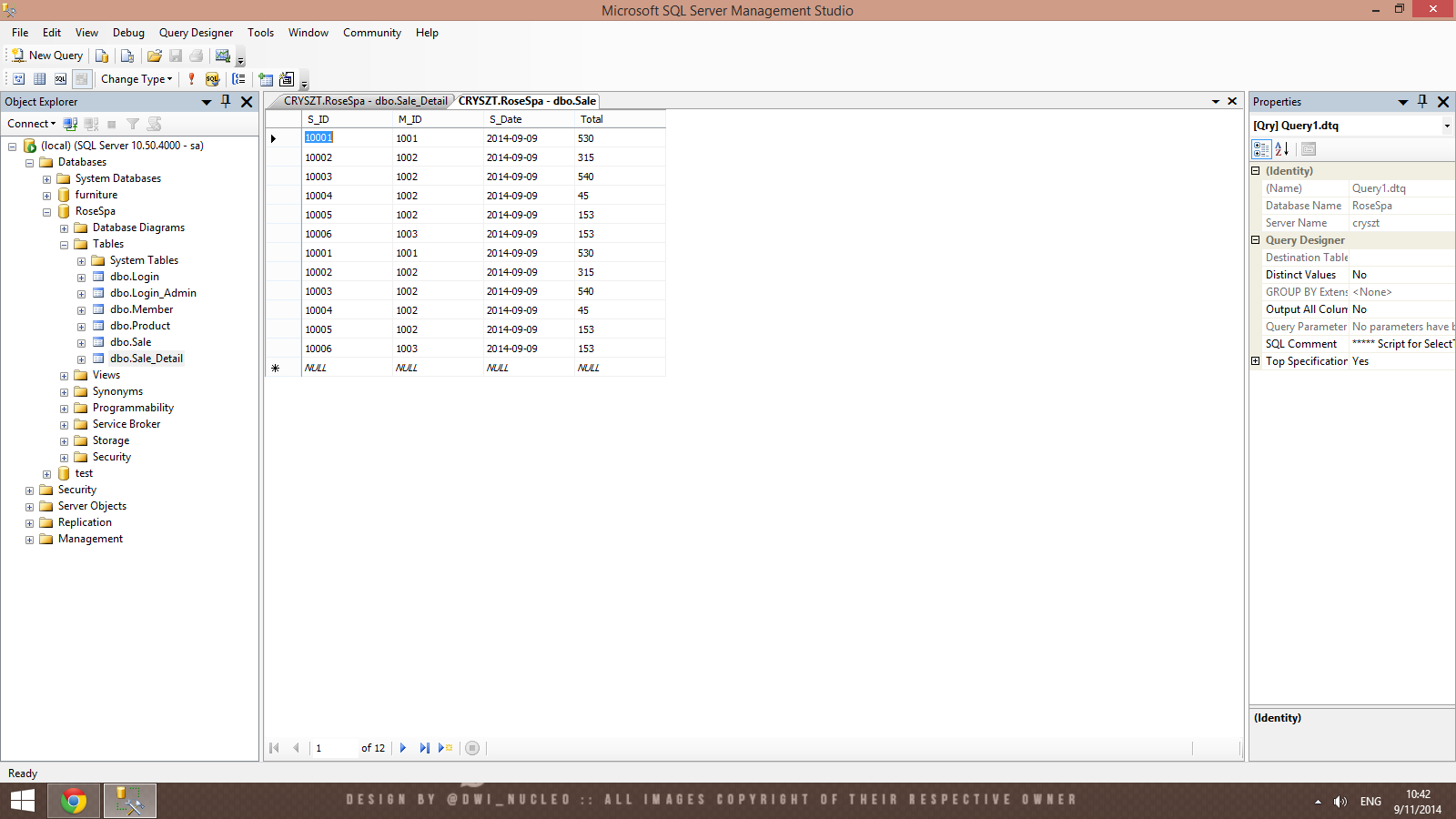1456x819 pixels.
Task: Open the Connect dropdown in Object Explorer
Action: click(32, 124)
